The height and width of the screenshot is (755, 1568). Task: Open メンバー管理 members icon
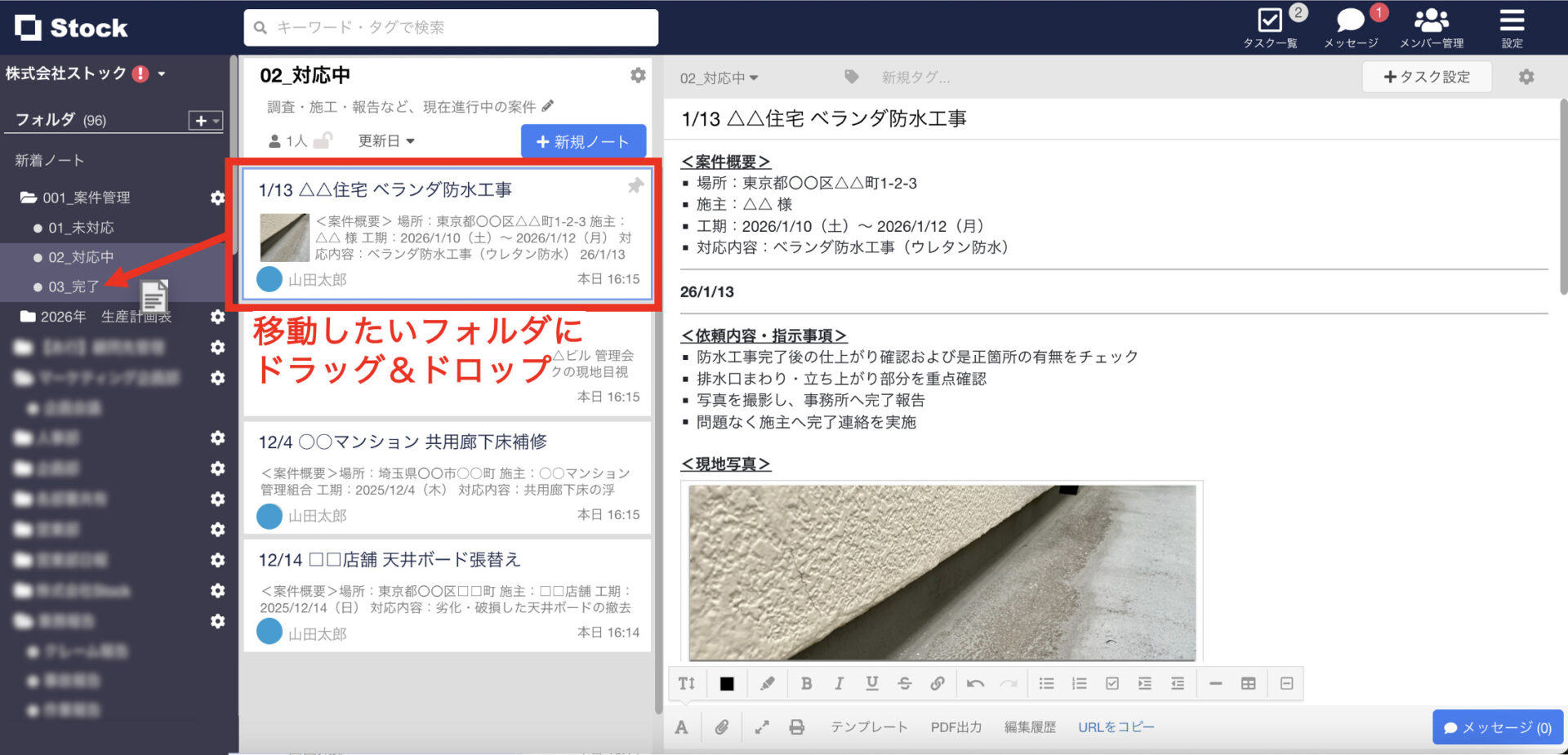click(x=1431, y=20)
